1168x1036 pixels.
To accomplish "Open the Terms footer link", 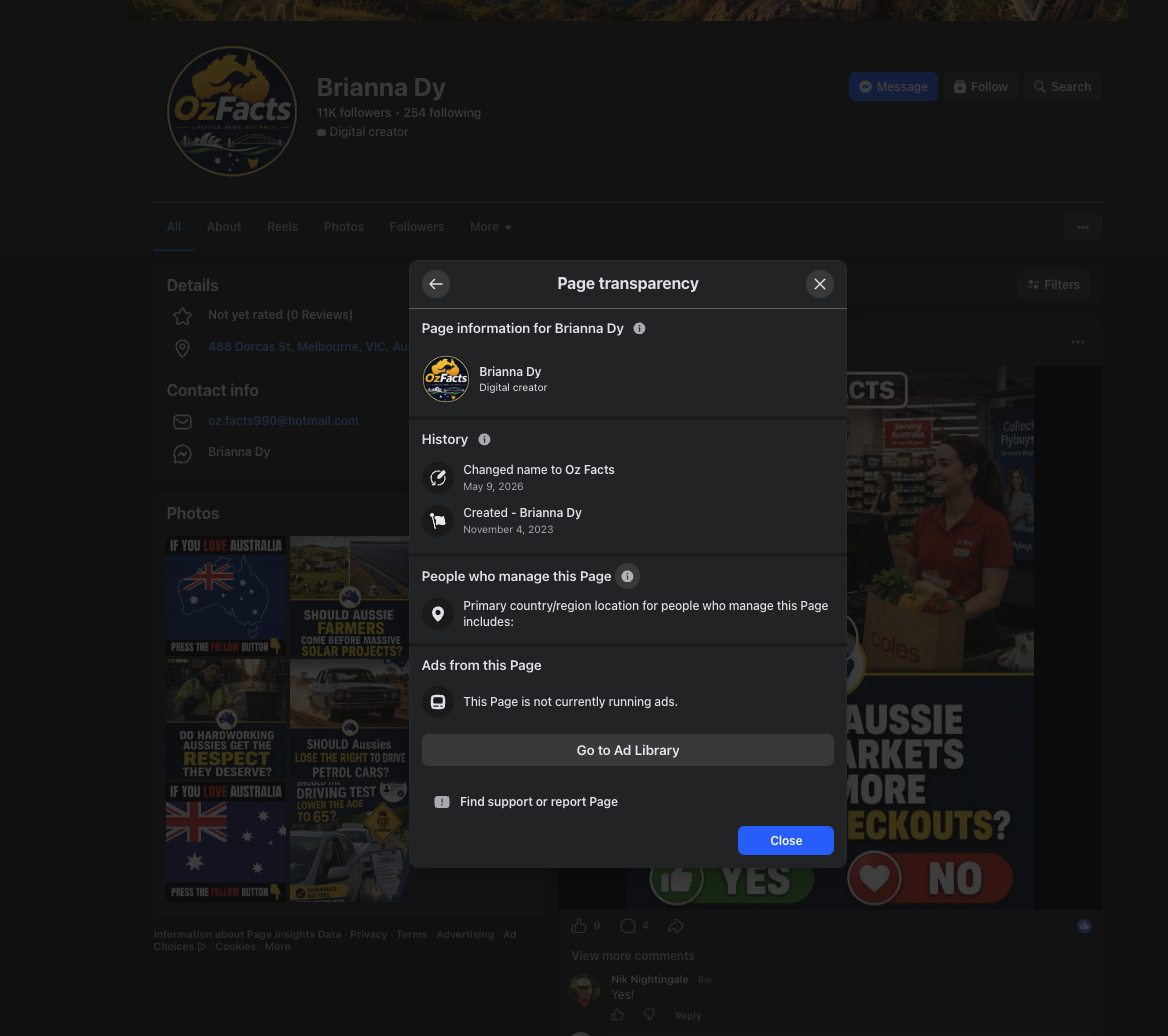I will coord(412,934).
